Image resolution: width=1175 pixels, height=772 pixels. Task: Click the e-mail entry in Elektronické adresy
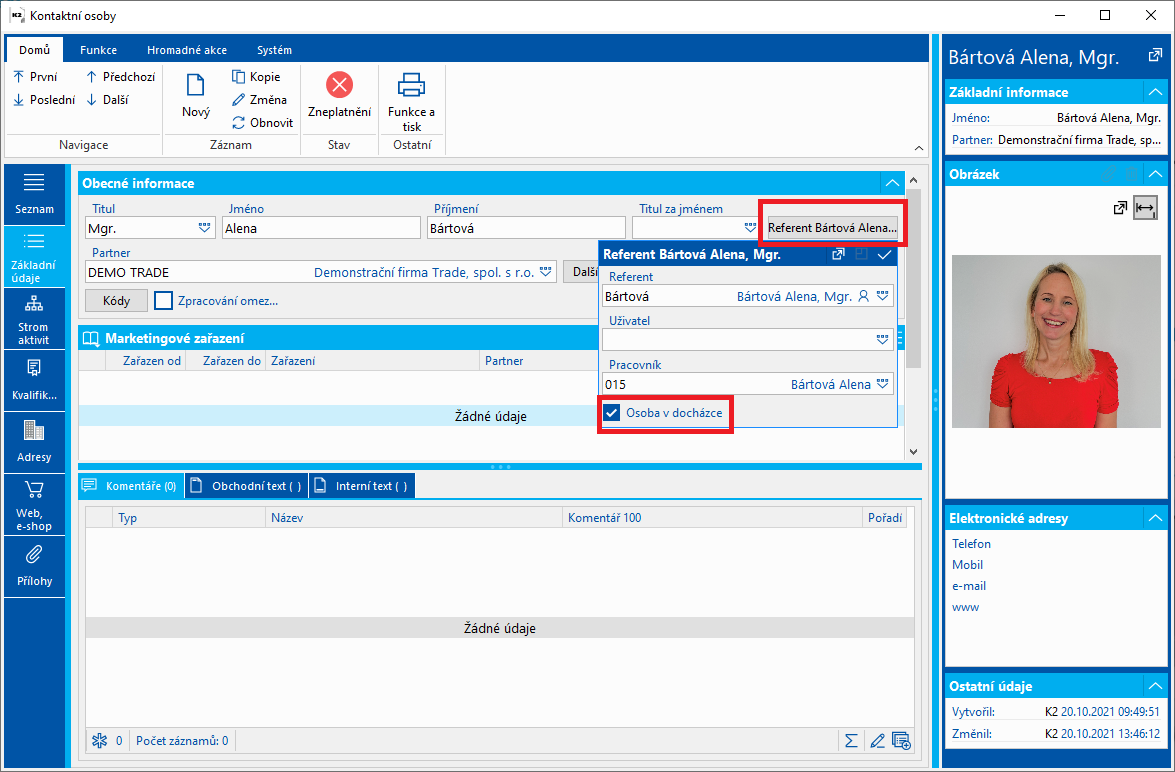click(969, 586)
